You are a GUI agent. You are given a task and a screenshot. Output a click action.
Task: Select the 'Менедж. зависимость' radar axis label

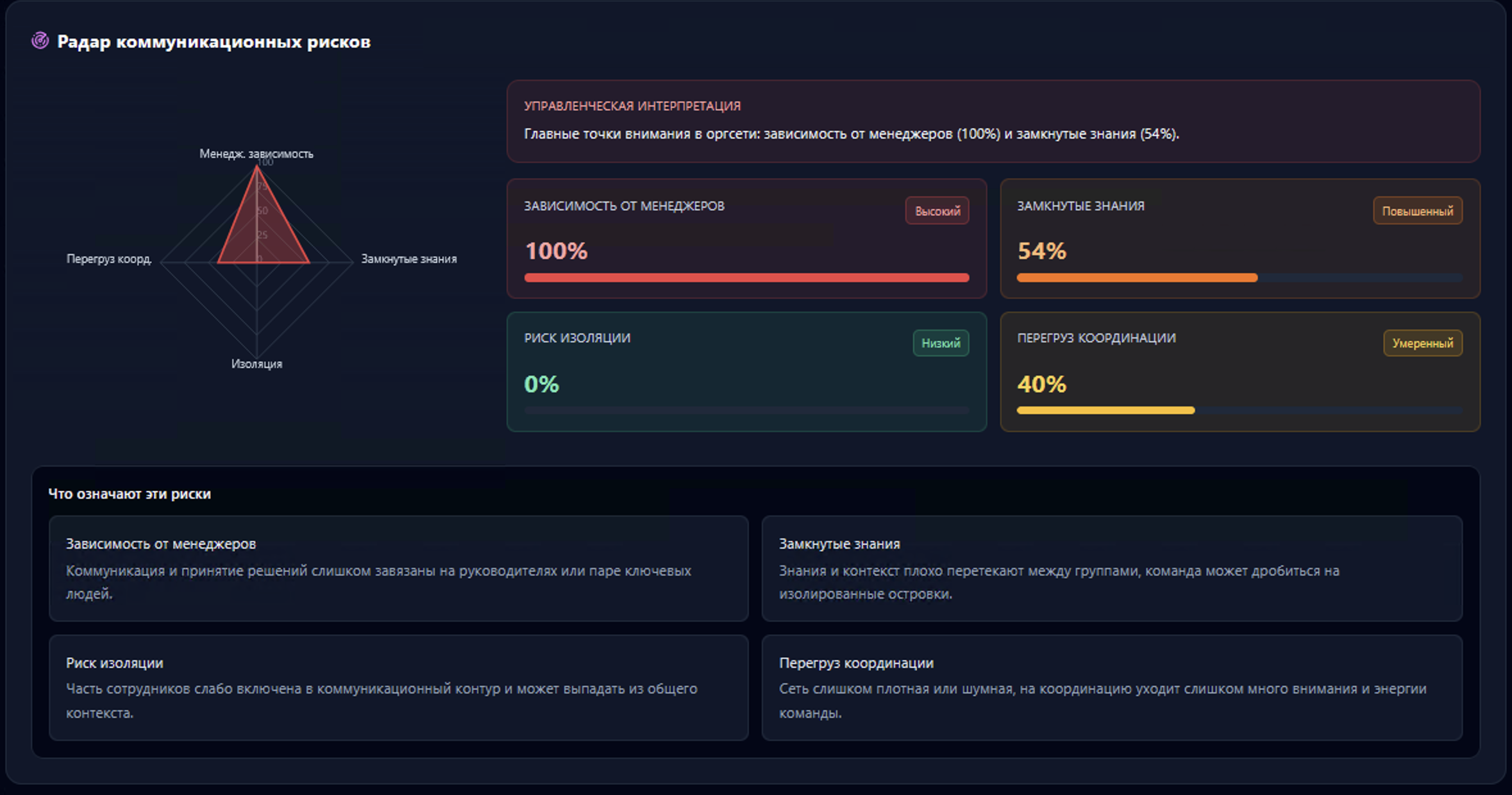point(256,154)
